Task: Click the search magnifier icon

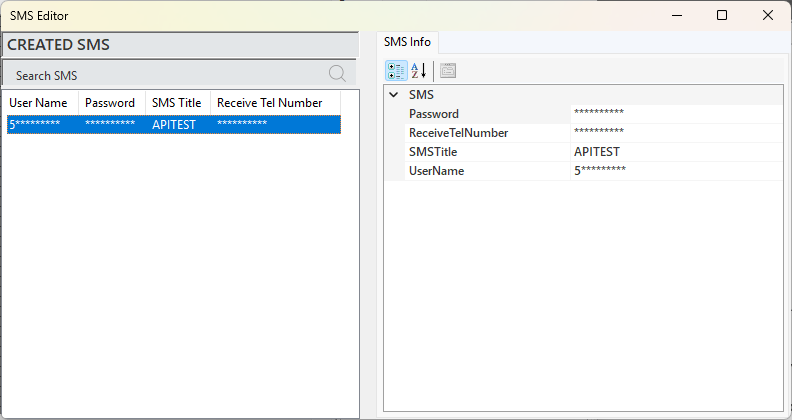Action: click(337, 74)
